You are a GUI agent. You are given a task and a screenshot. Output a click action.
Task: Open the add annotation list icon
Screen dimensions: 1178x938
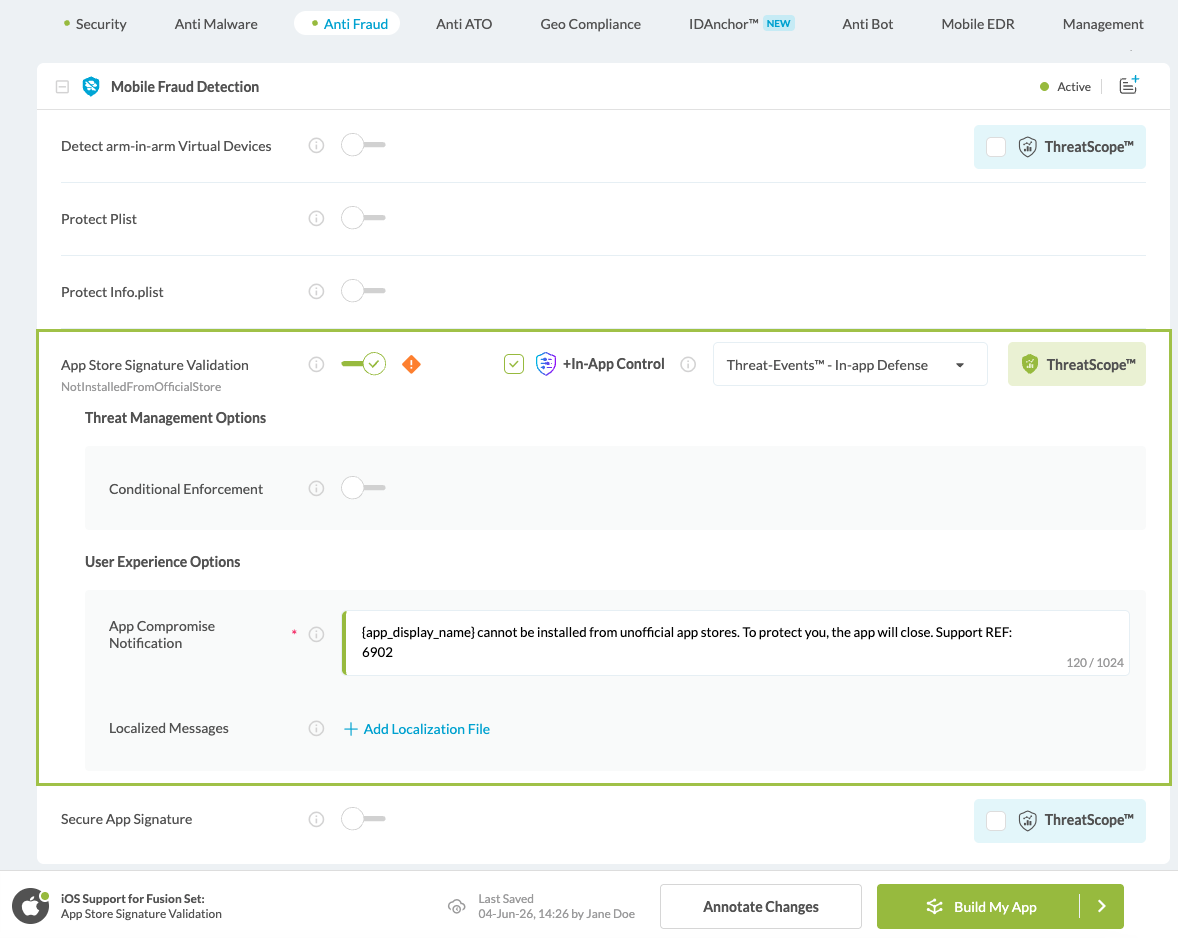click(1128, 85)
